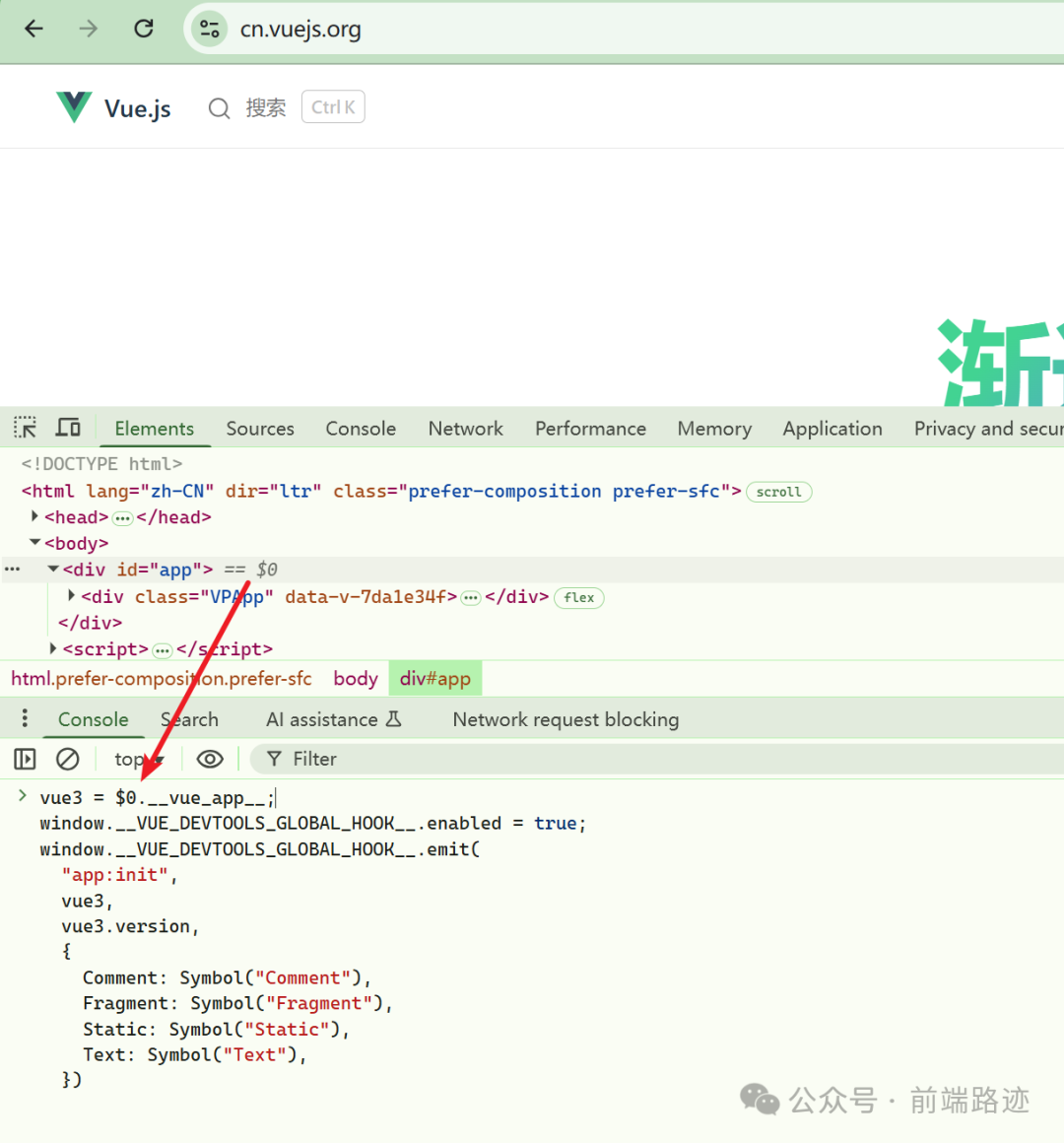Collapse the div id="app" node
Screen dimensions: 1064x1143
pos(52,569)
